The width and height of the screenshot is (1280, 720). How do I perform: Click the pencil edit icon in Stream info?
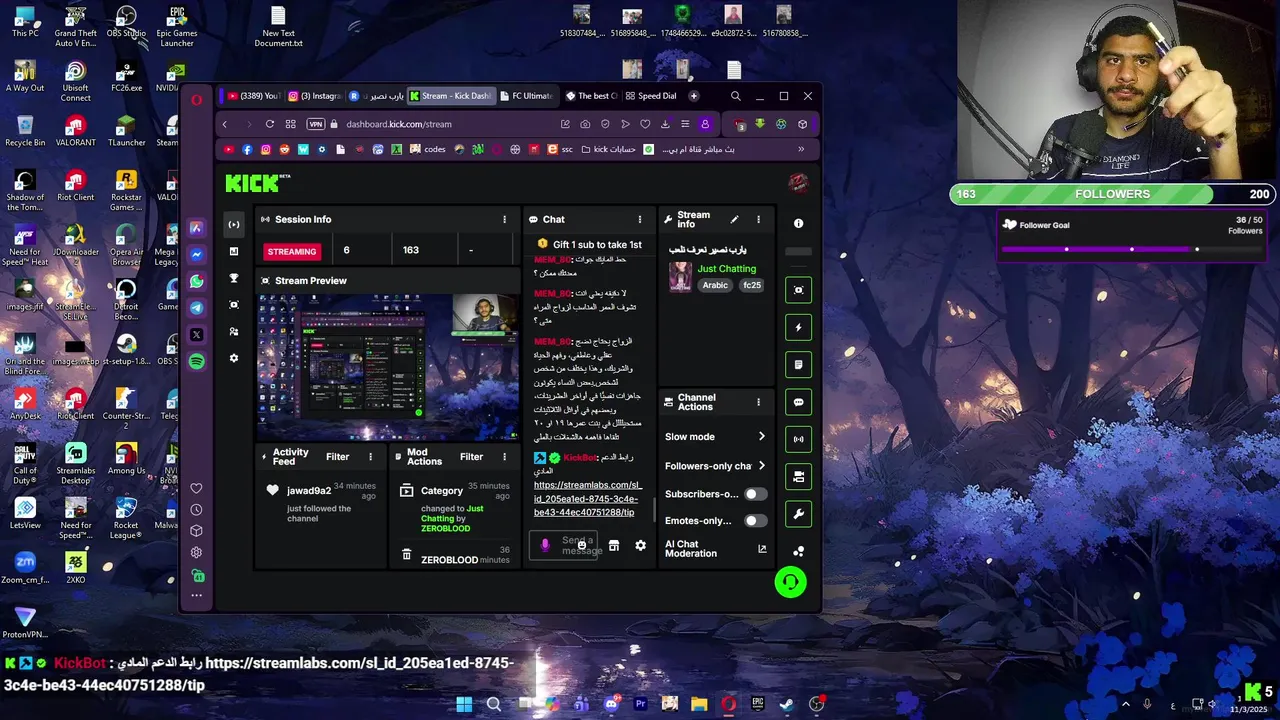(x=735, y=219)
